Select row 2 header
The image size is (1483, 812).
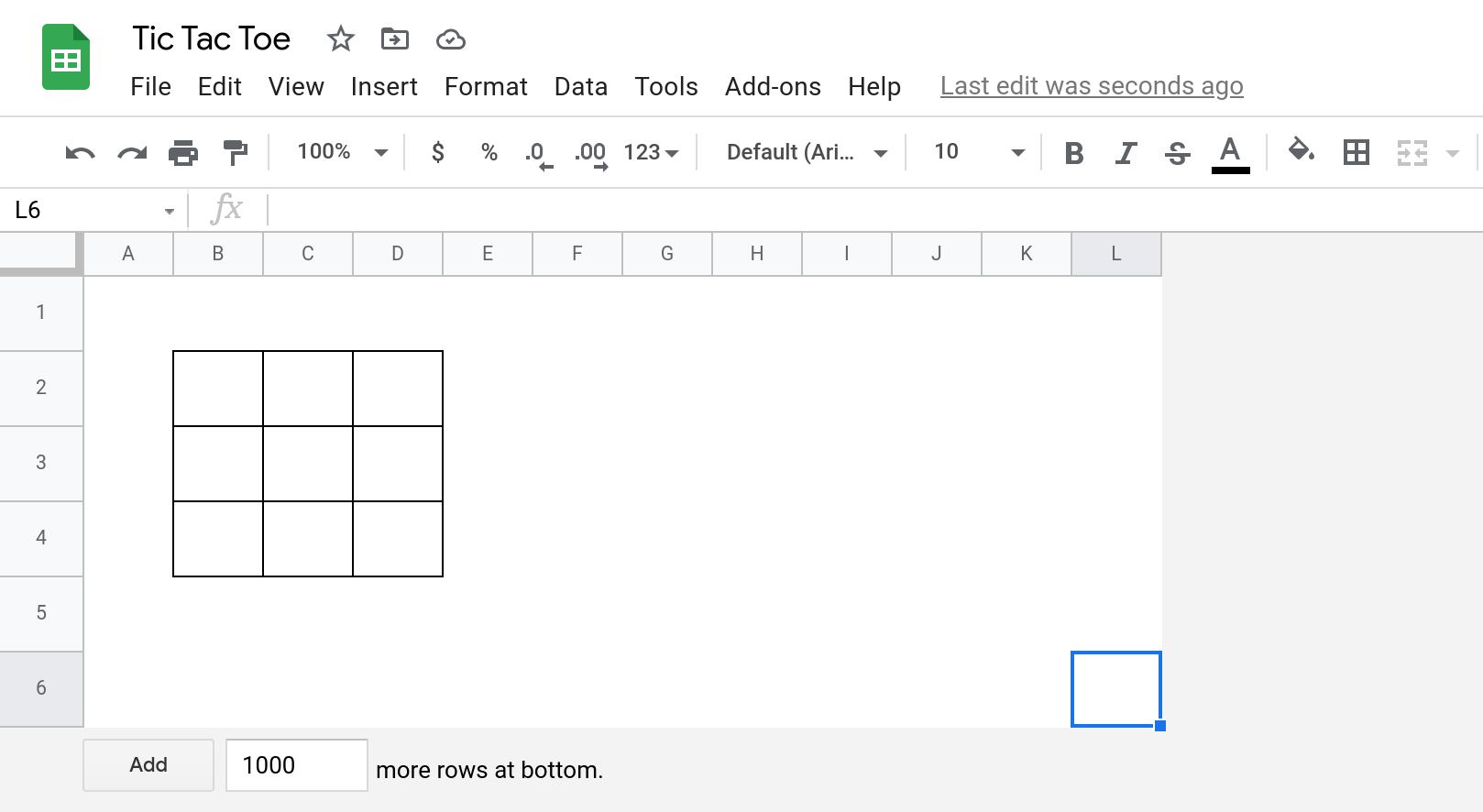41,388
